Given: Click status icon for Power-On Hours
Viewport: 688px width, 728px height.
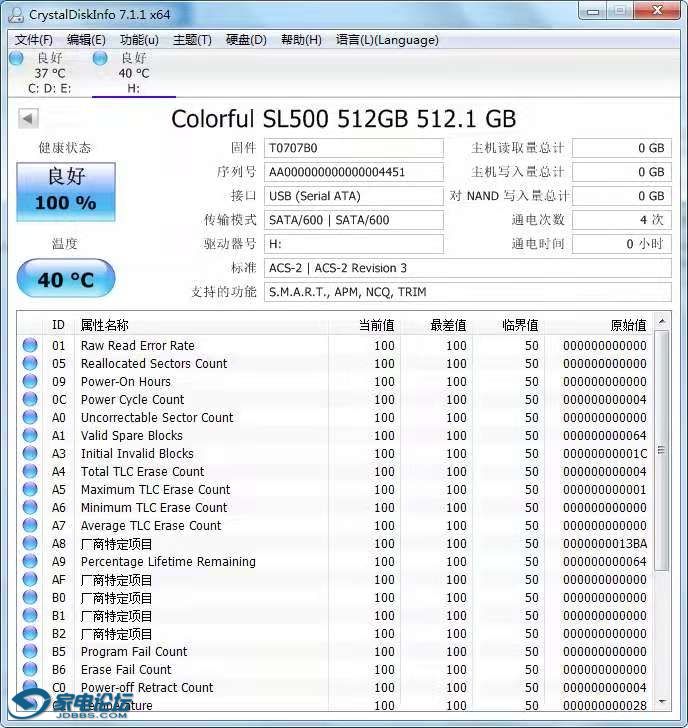Looking at the screenshot, I should click(30, 382).
